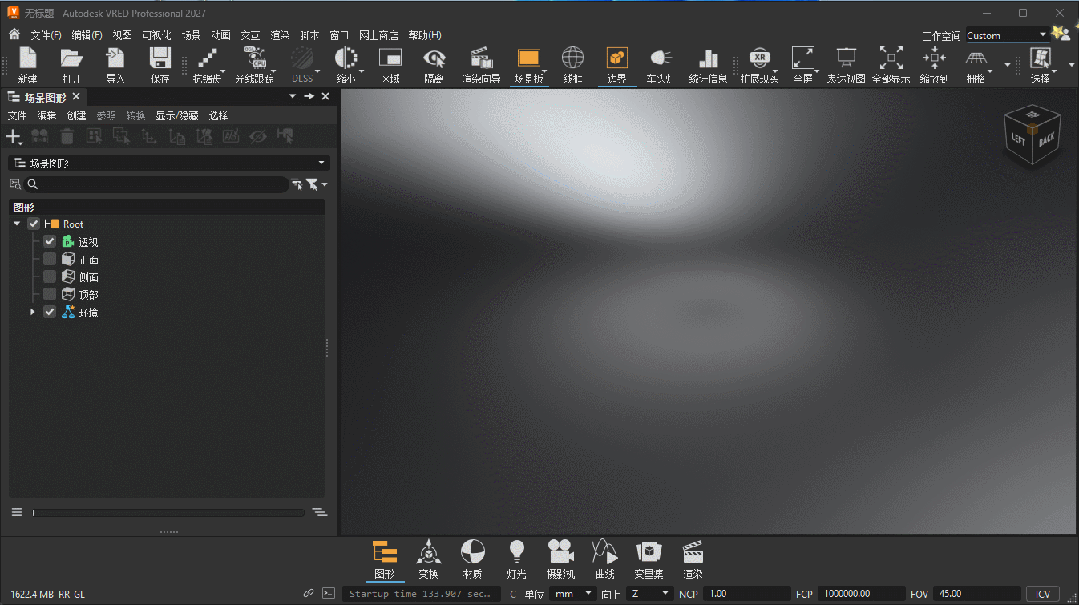Viewport: 1079px width, 605px height.
Task: Click the DLSS toolbar icon
Action: tap(301, 59)
